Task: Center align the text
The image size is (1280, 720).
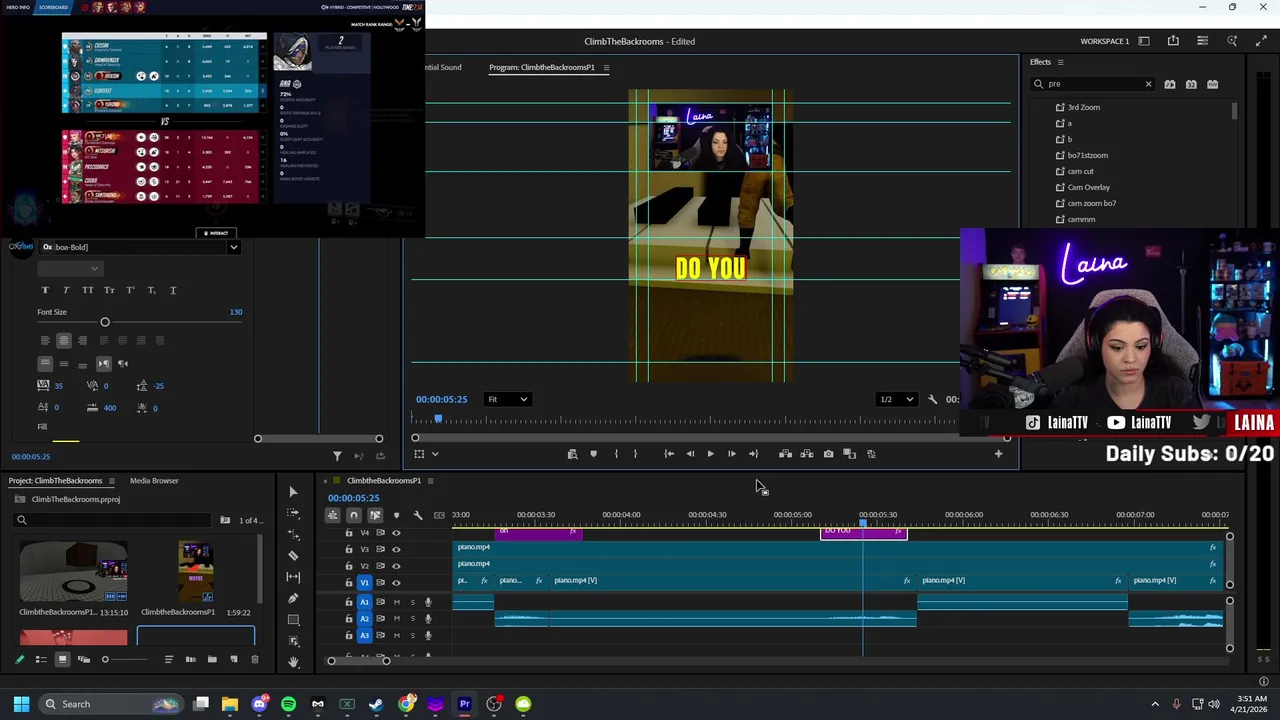Action: (63, 340)
